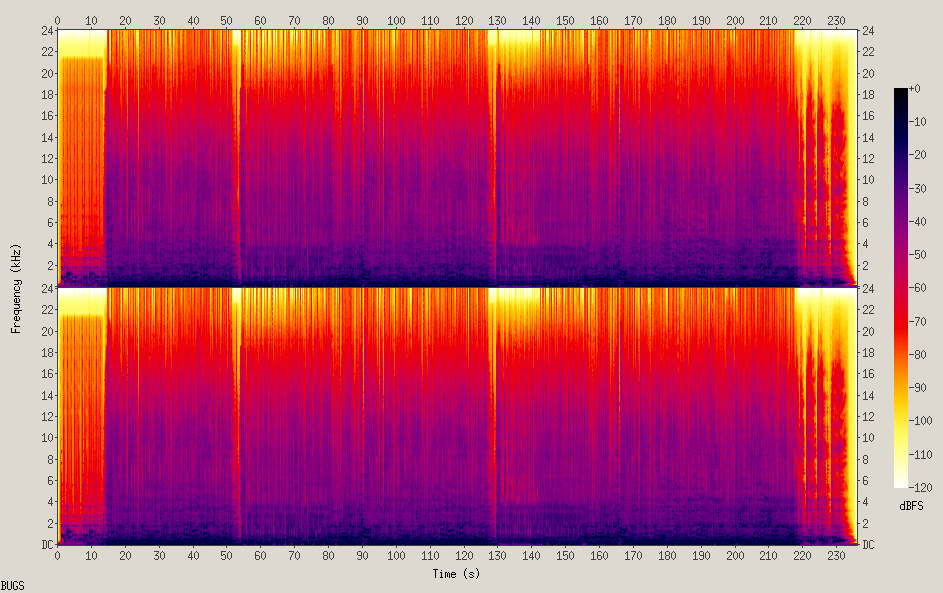Screen dimensions: 943x593
Task: Select the 50 mark on bottom time axis
Action: [x=227, y=556]
